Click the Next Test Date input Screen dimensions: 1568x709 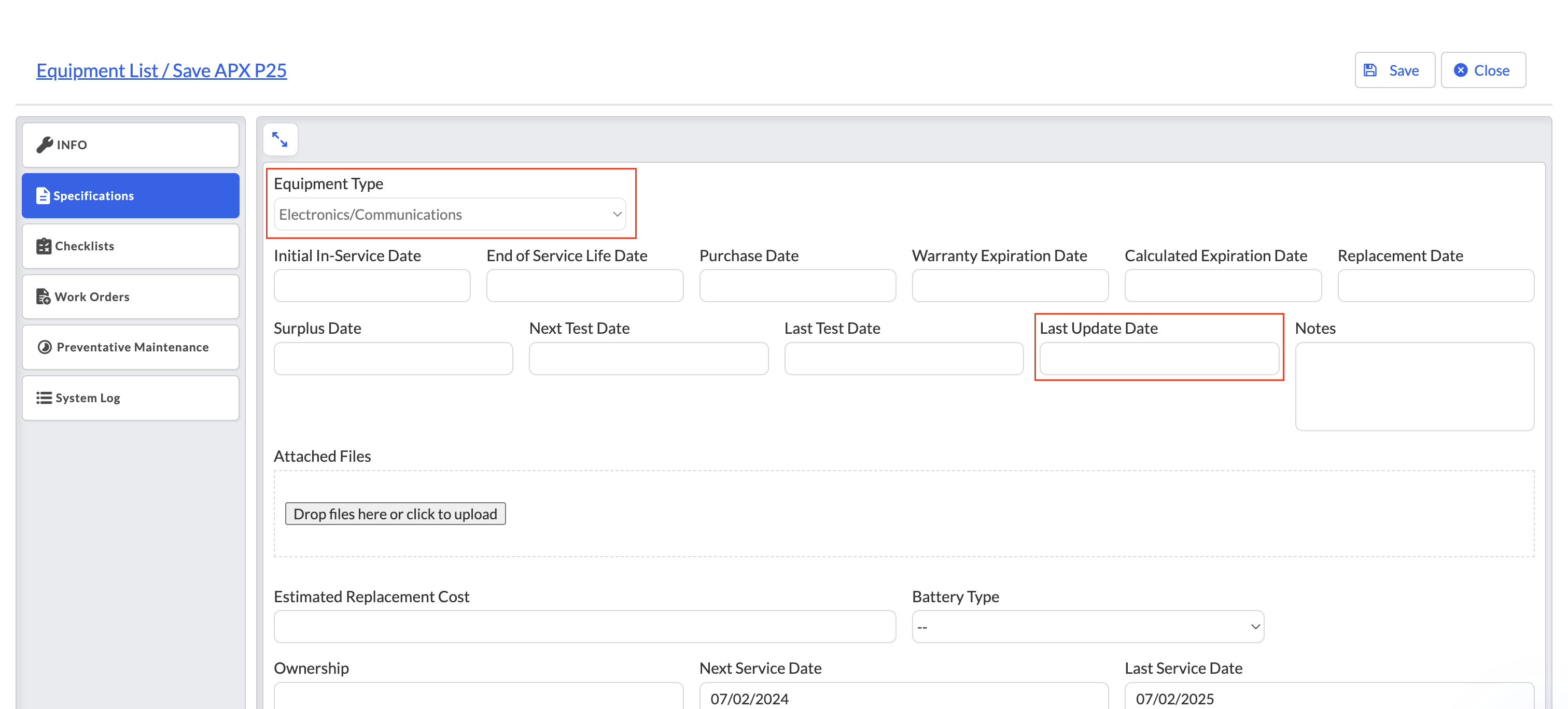pyautogui.click(x=649, y=359)
